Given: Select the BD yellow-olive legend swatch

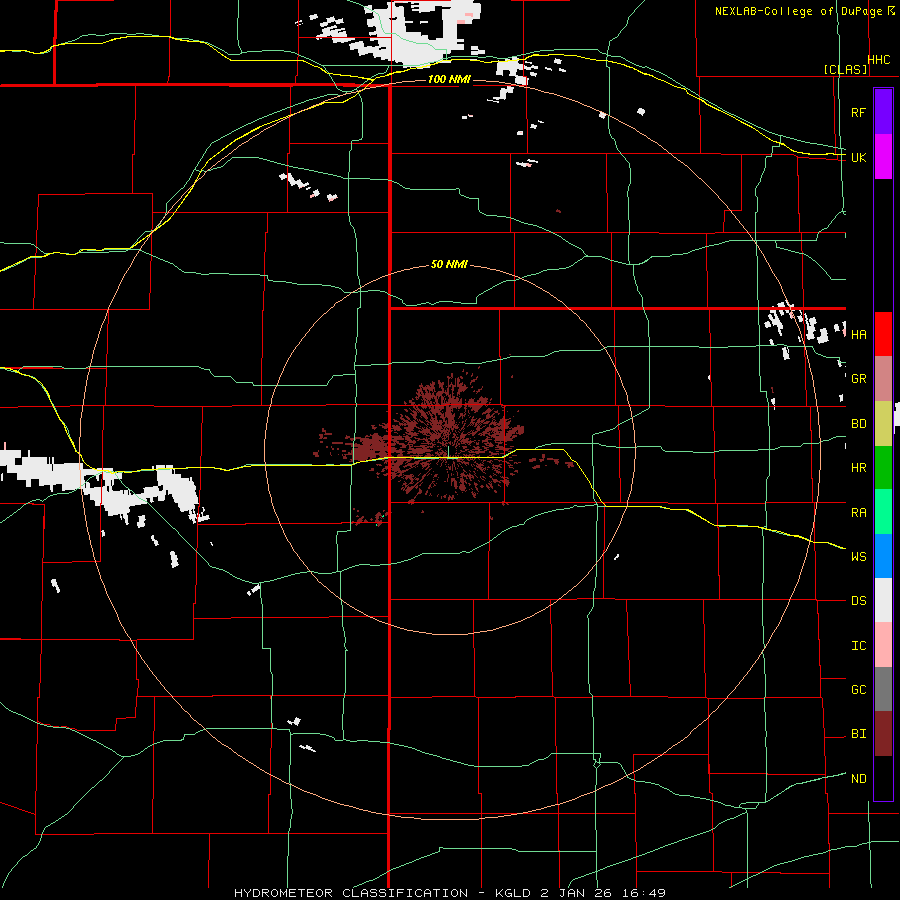Looking at the screenshot, I should point(883,423).
